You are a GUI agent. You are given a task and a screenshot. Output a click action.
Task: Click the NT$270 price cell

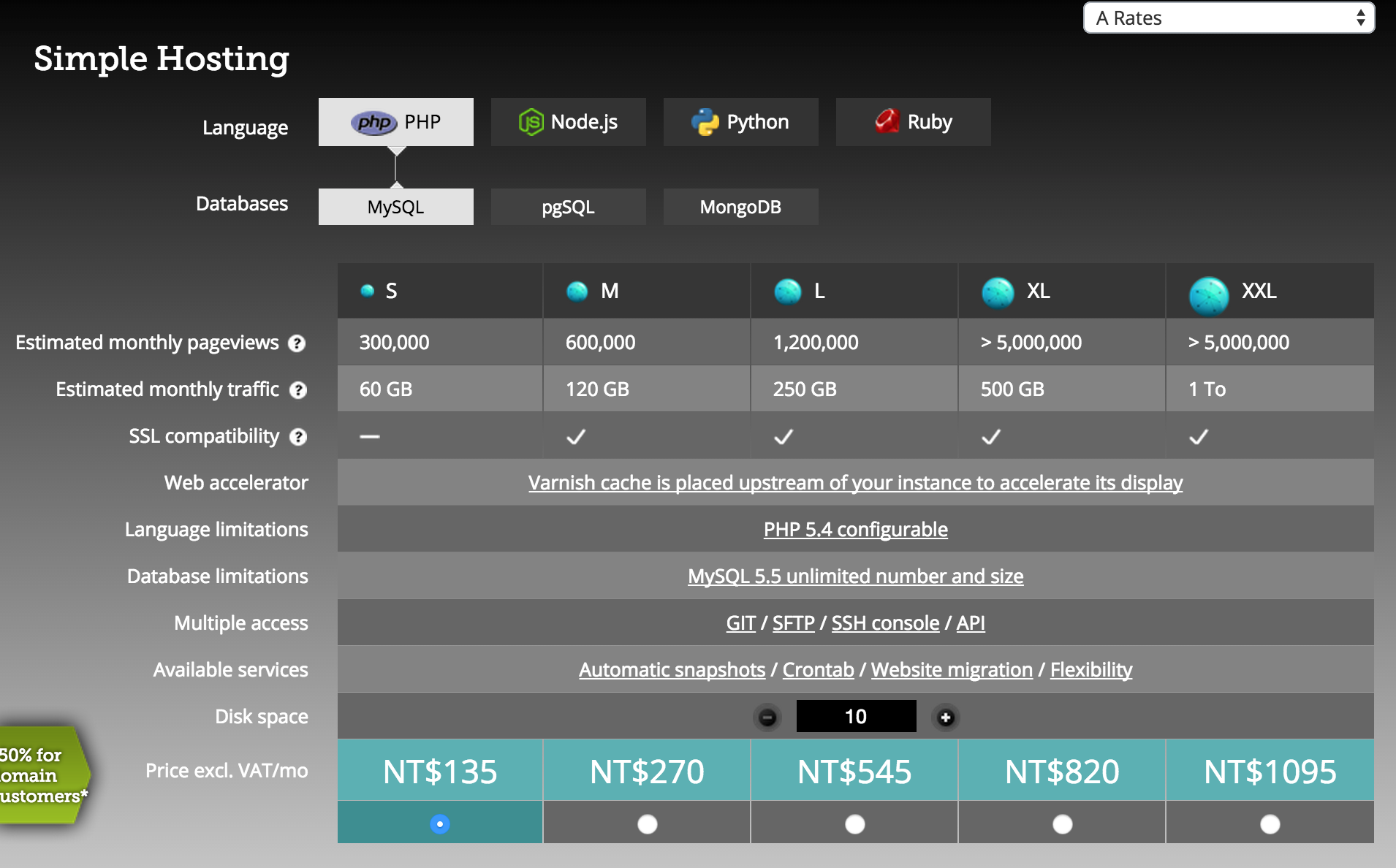(648, 771)
